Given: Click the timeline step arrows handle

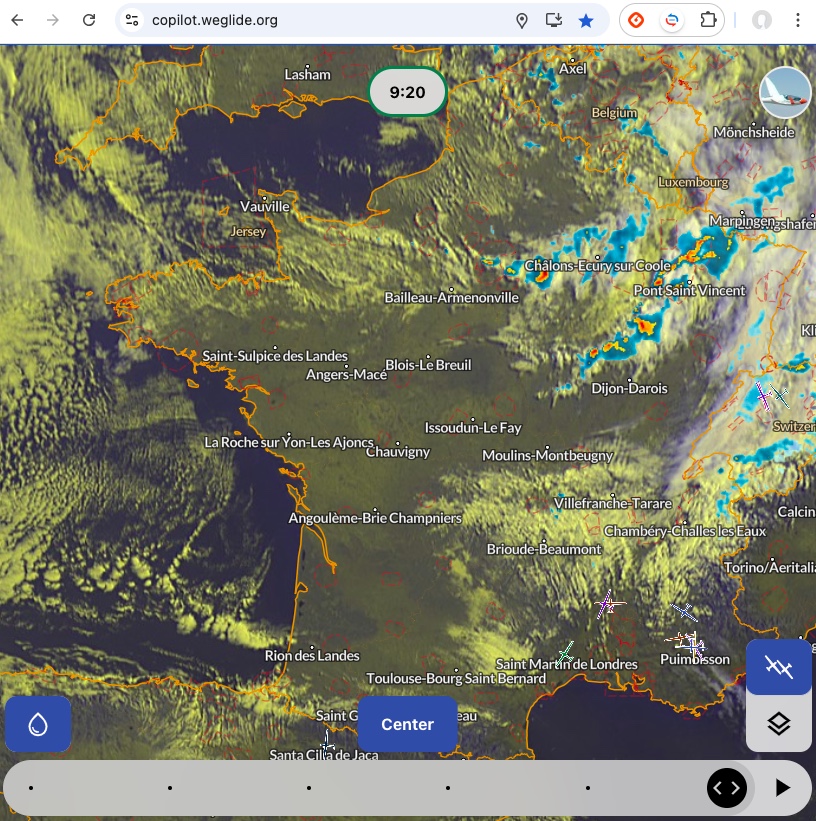Looking at the screenshot, I should point(727,788).
